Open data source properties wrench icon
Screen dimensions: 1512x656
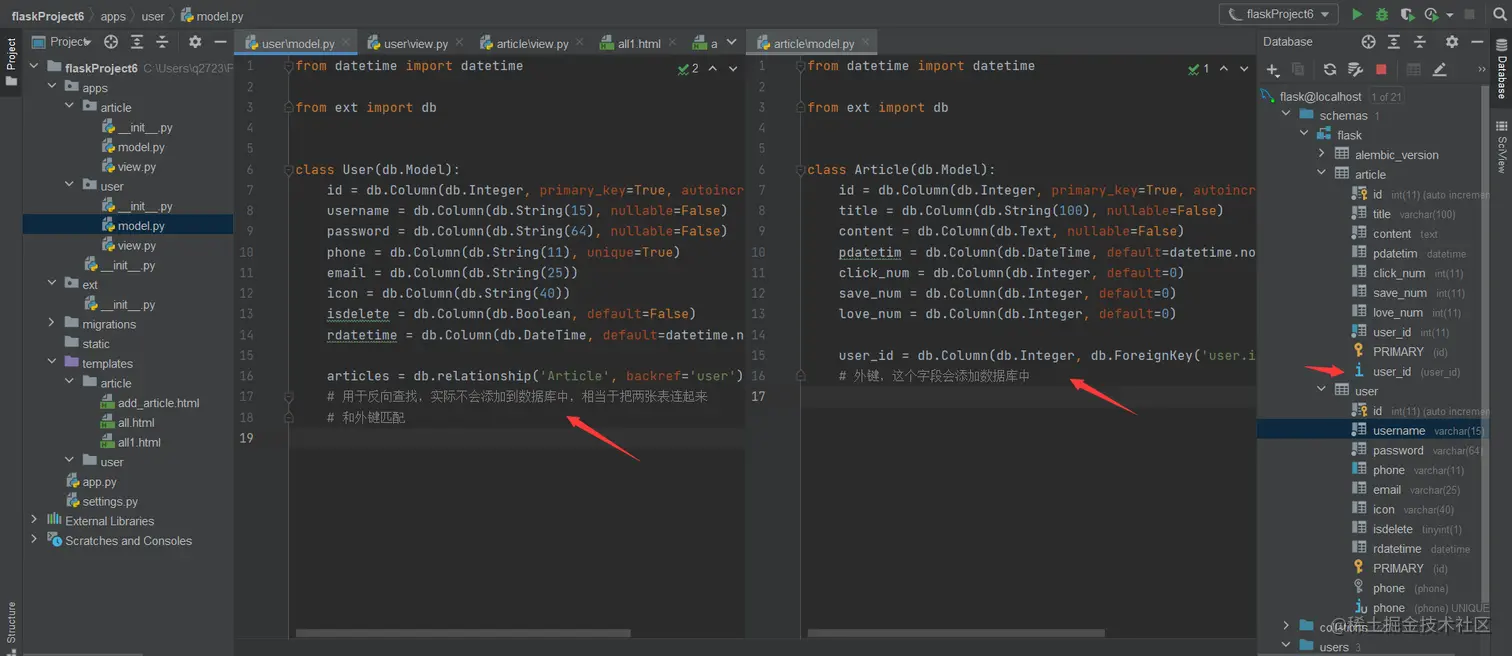coord(1355,70)
